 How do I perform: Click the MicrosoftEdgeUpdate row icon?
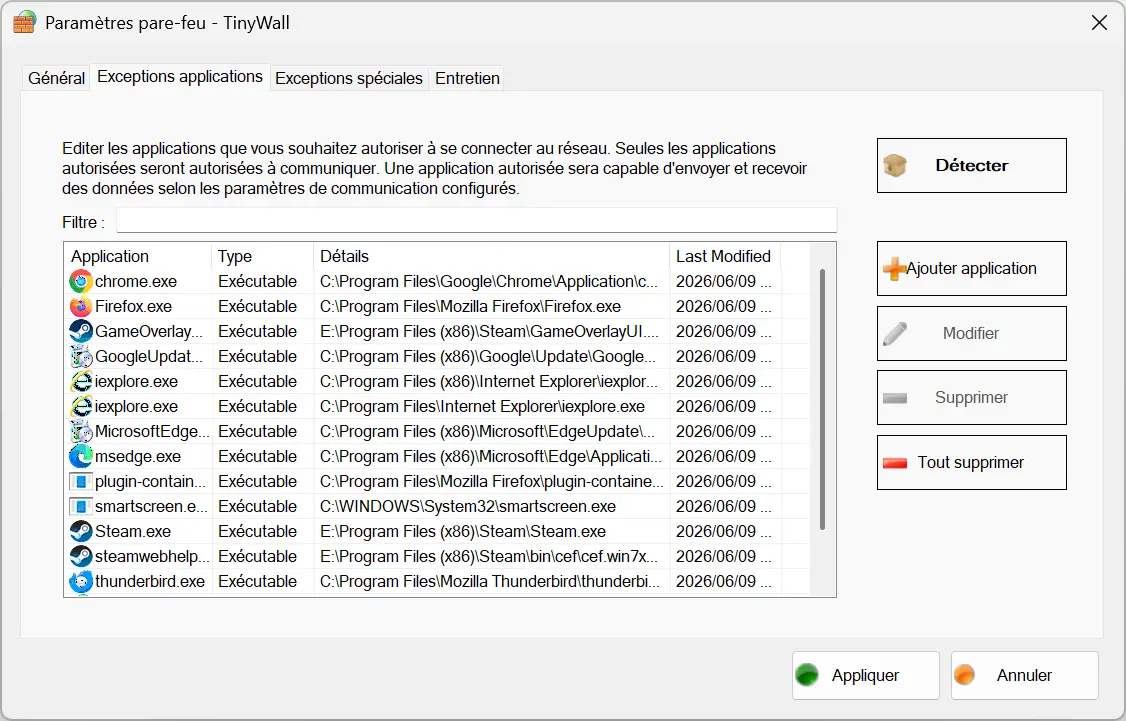point(81,432)
